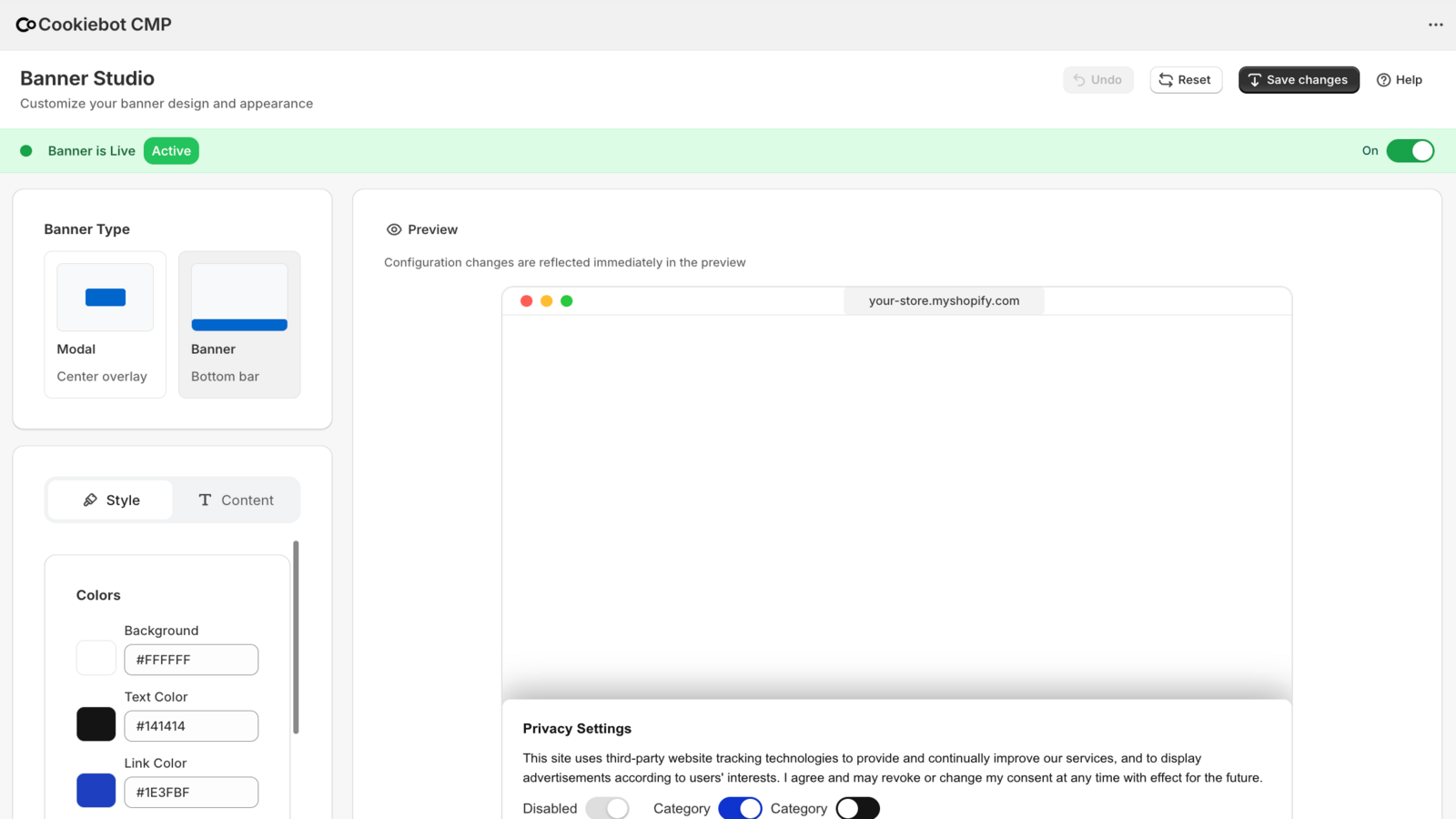Click the Background hex value input field
The image size is (1456, 819).
(190, 659)
